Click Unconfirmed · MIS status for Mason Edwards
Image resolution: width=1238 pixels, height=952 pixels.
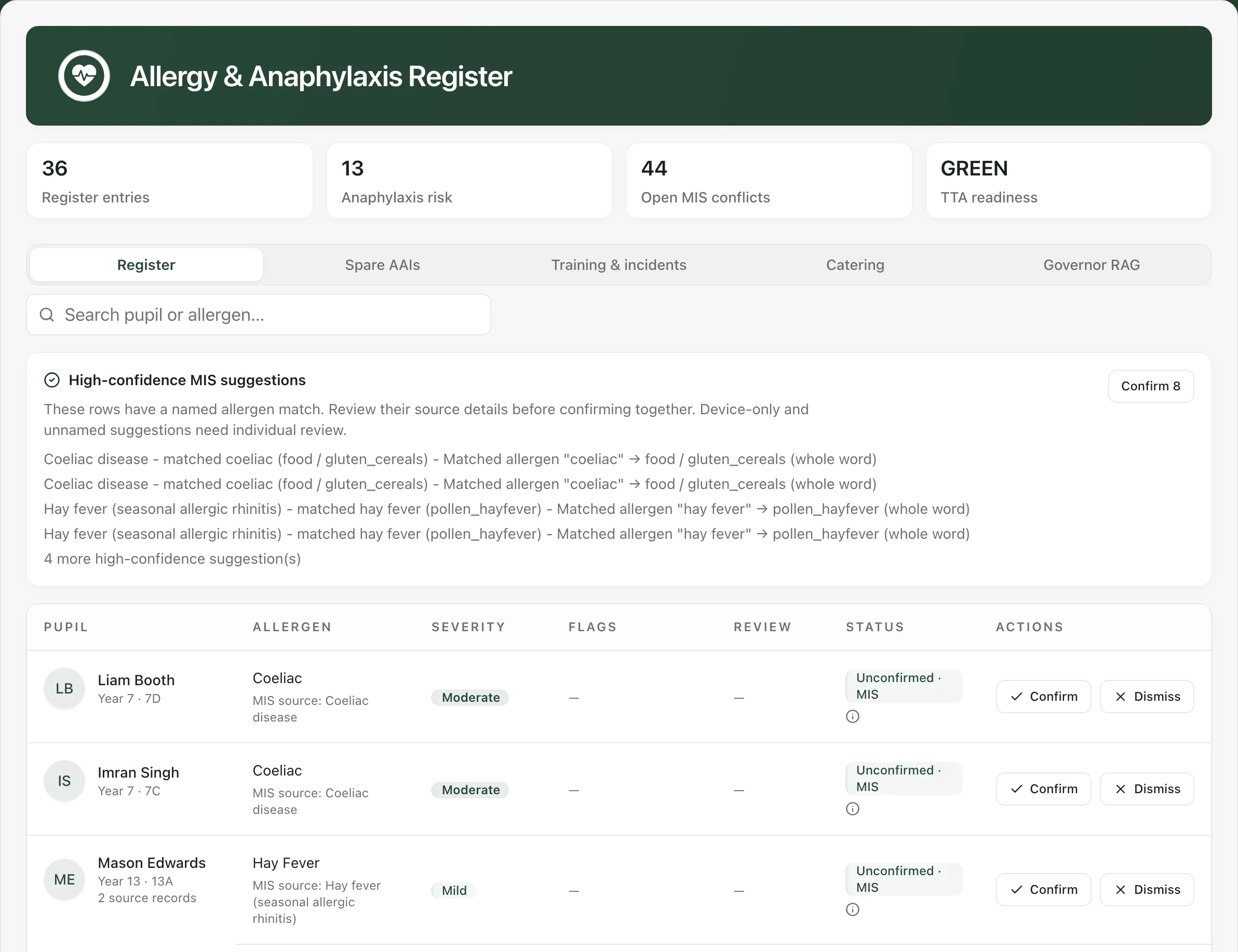click(x=904, y=879)
